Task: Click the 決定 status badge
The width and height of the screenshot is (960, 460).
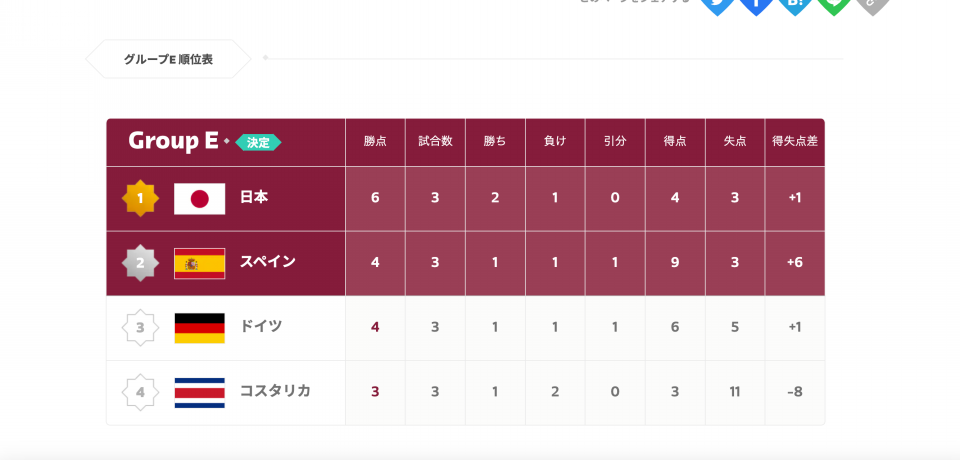Action: [258, 142]
